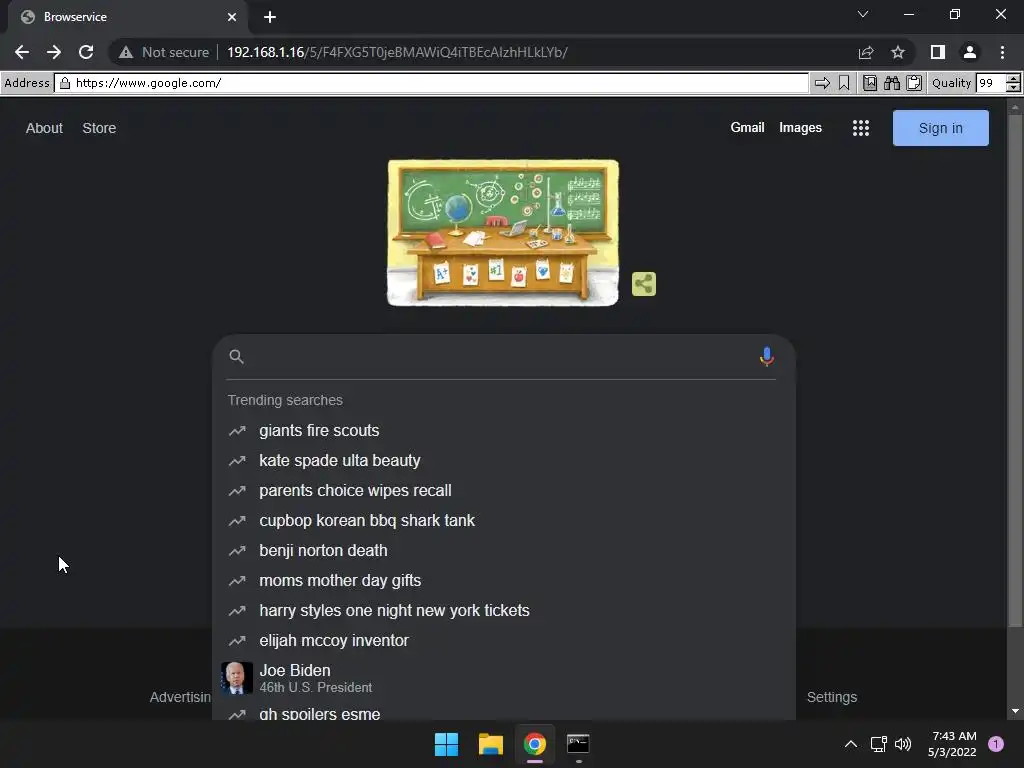Click the volume speaker tray icon
1024x768 pixels.
[903, 744]
